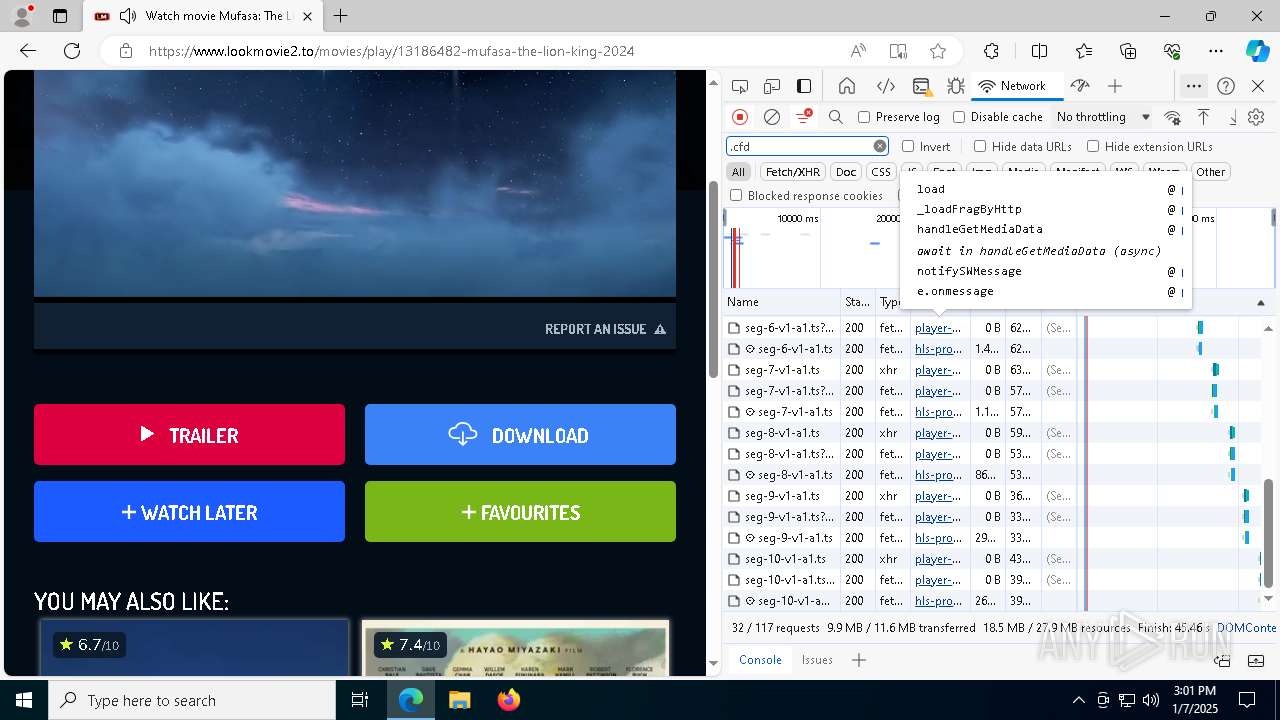
Task: Filter requests by Doc type
Action: 846,172
